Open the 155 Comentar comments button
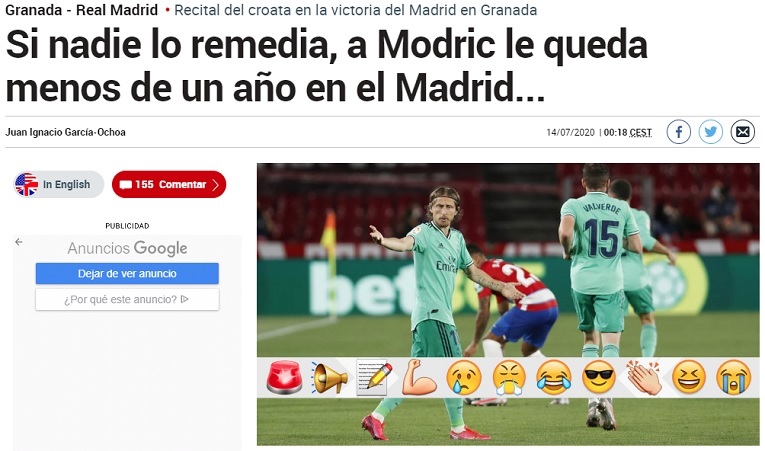Viewport: 765px width, 451px height. (x=169, y=184)
